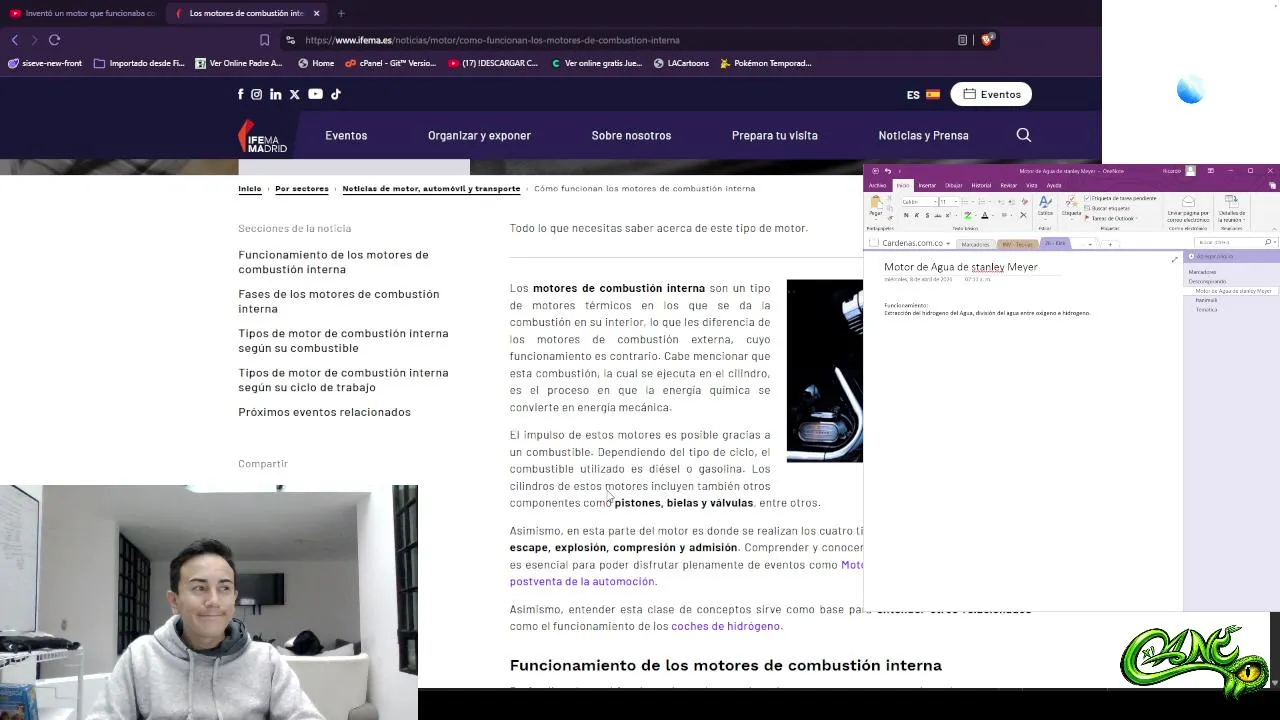1280x720 pixels.
Task: Open 'Detalles de la reunión' dropdown
Action: click(1232, 208)
